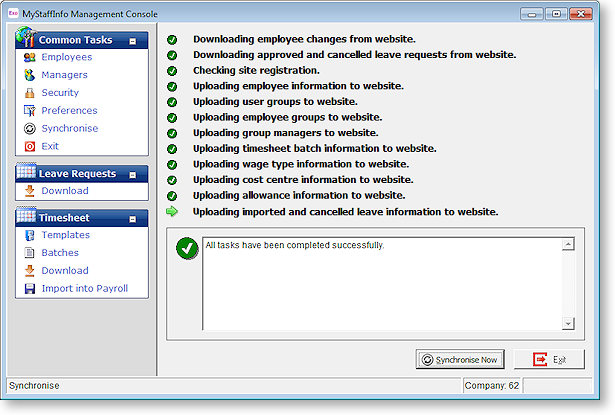Click the Templates icon under Timesheet

pos(30,235)
